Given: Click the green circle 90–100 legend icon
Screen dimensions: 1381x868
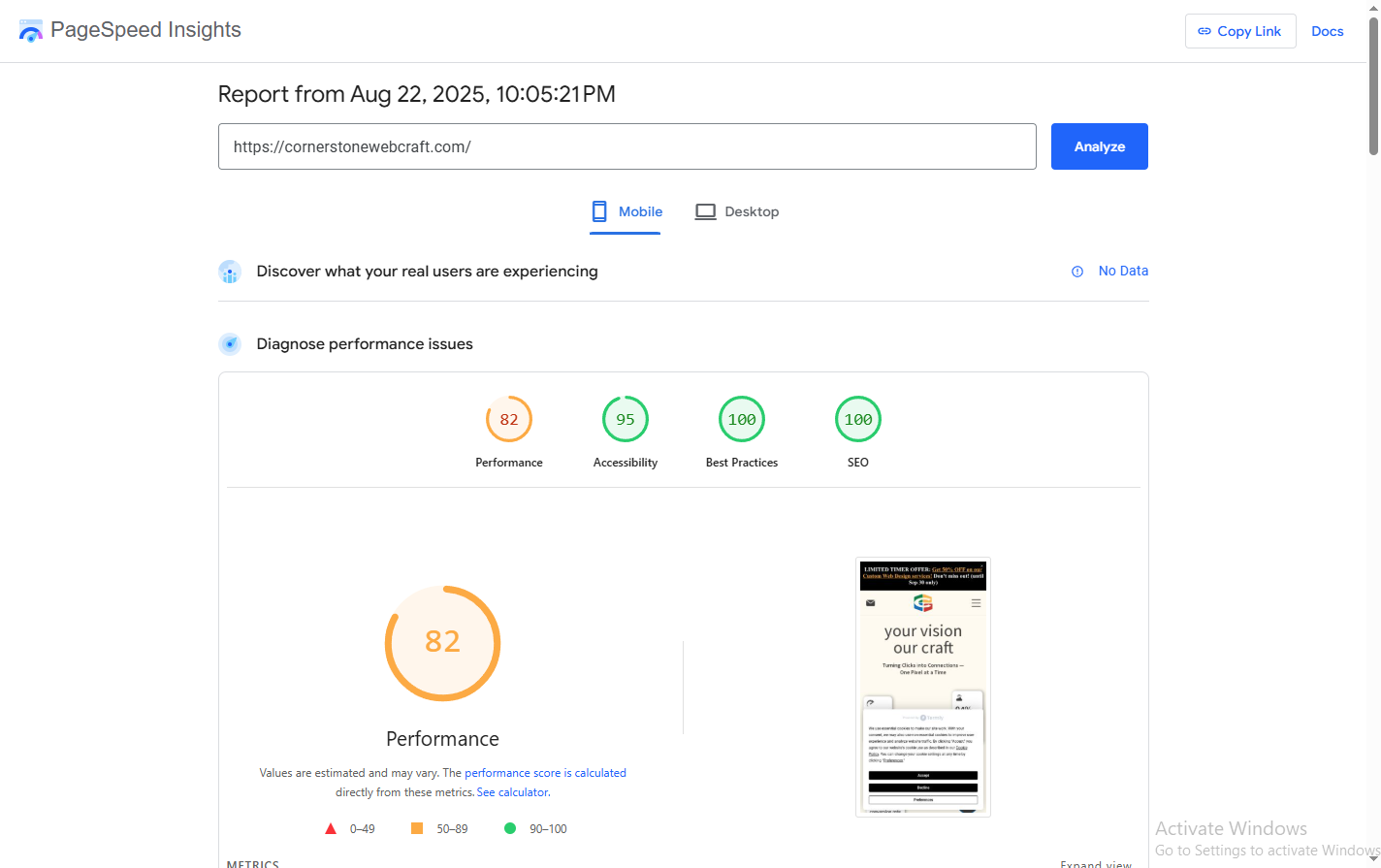Looking at the screenshot, I should pos(510,828).
